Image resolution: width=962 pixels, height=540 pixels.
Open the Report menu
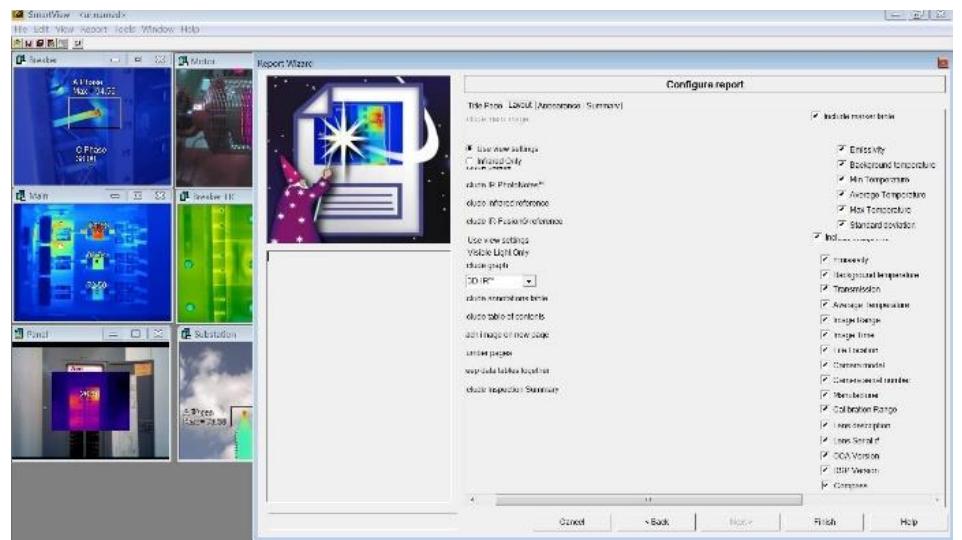coord(93,29)
